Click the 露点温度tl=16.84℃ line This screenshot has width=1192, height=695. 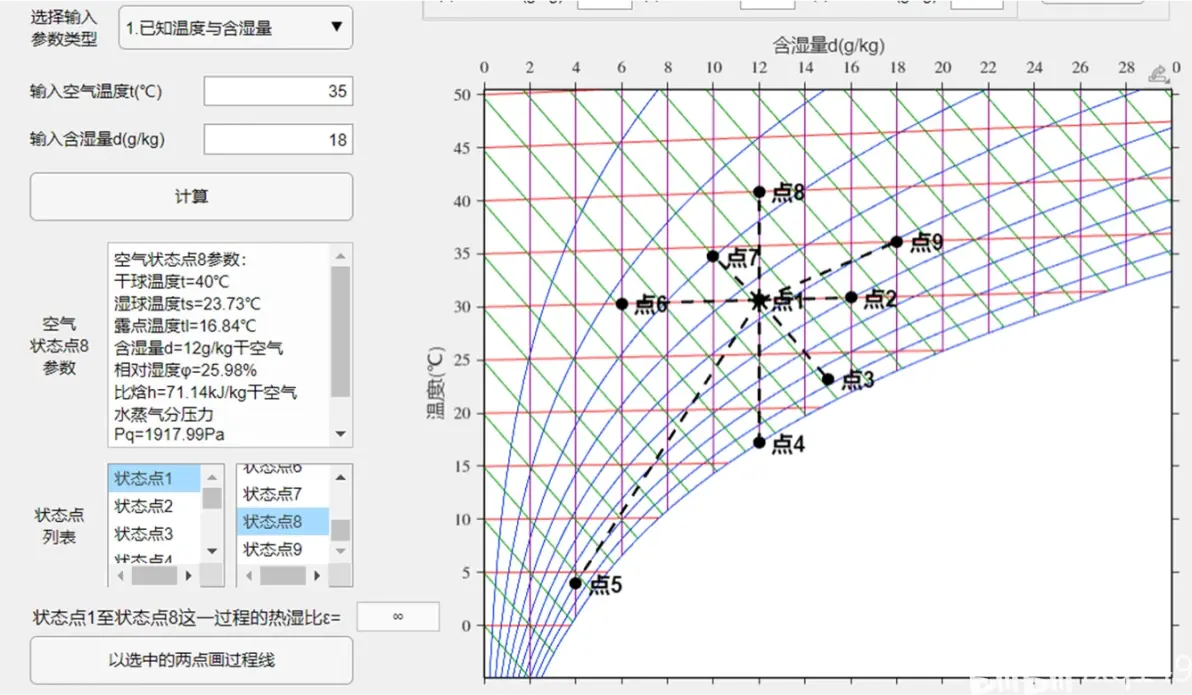(185, 325)
